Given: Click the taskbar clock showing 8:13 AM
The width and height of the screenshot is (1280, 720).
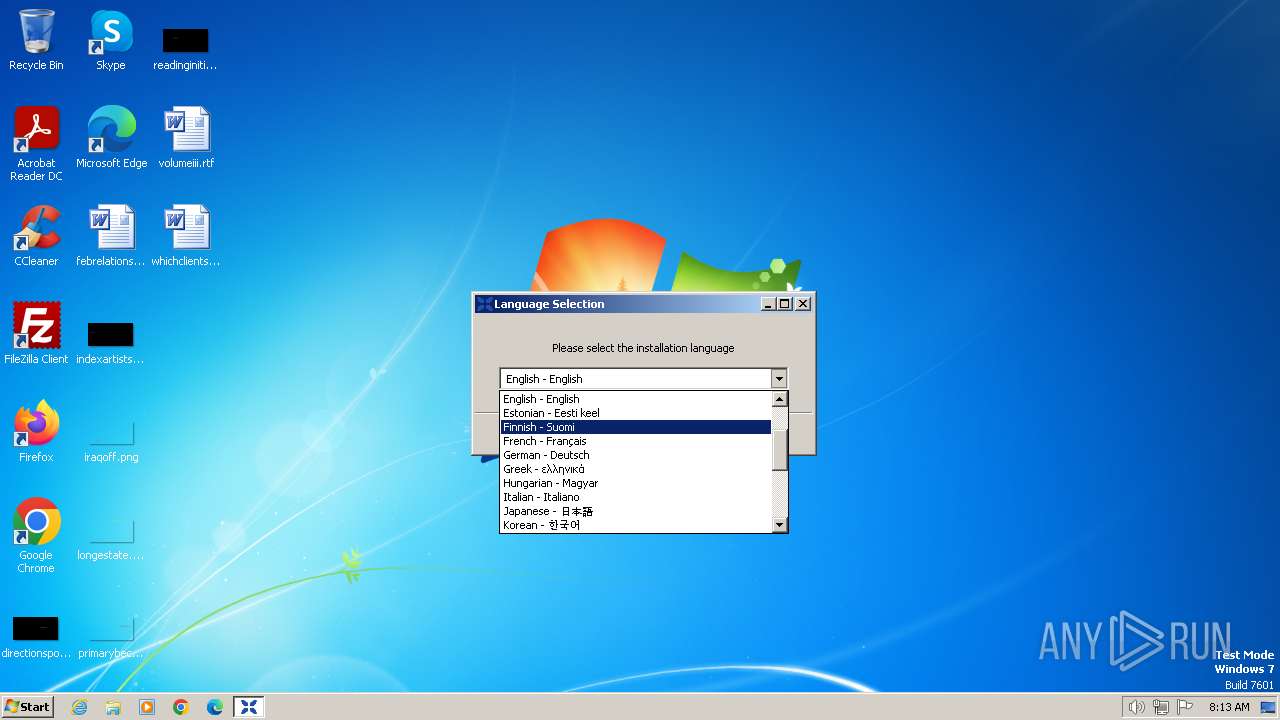Looking at the screenshot, I should tap(1229, 707).
